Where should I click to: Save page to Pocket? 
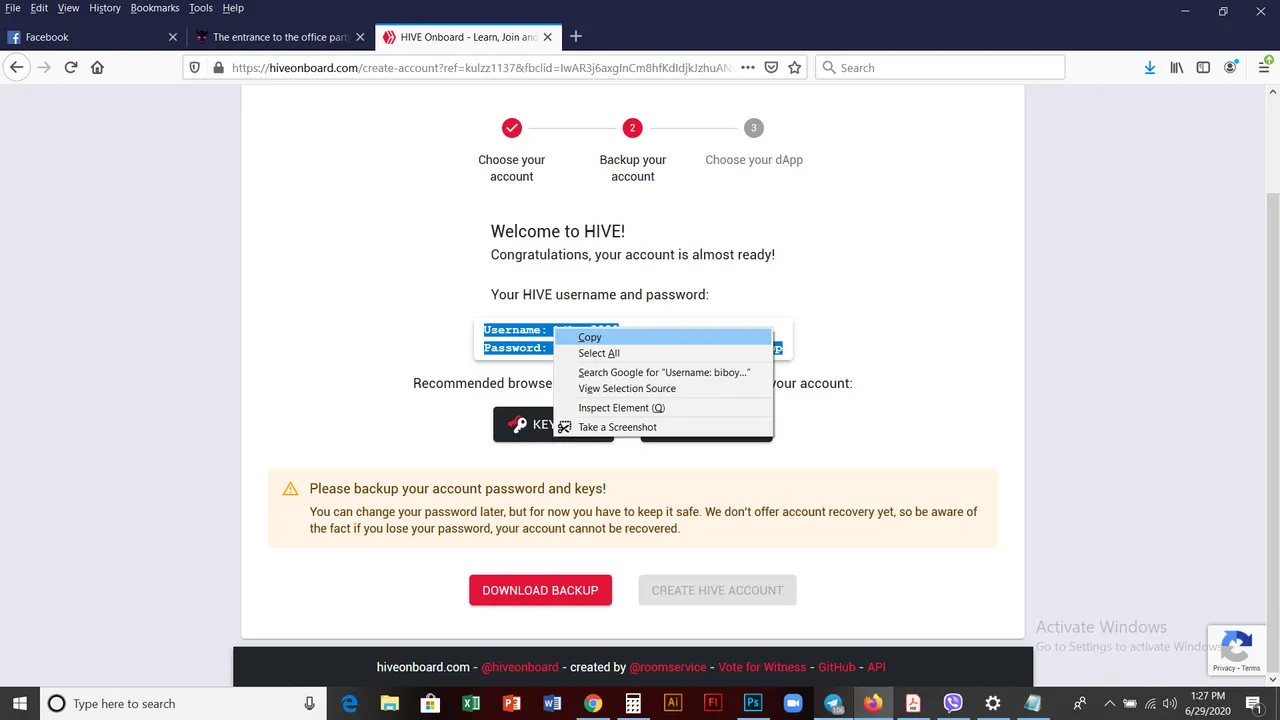(x=772, y=67)
